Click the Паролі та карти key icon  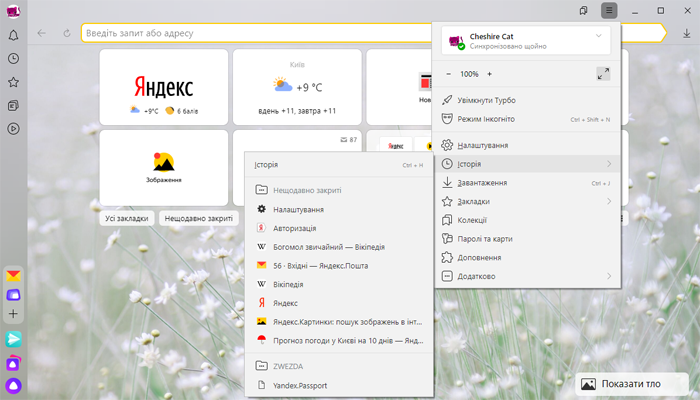tap(447, 238)
